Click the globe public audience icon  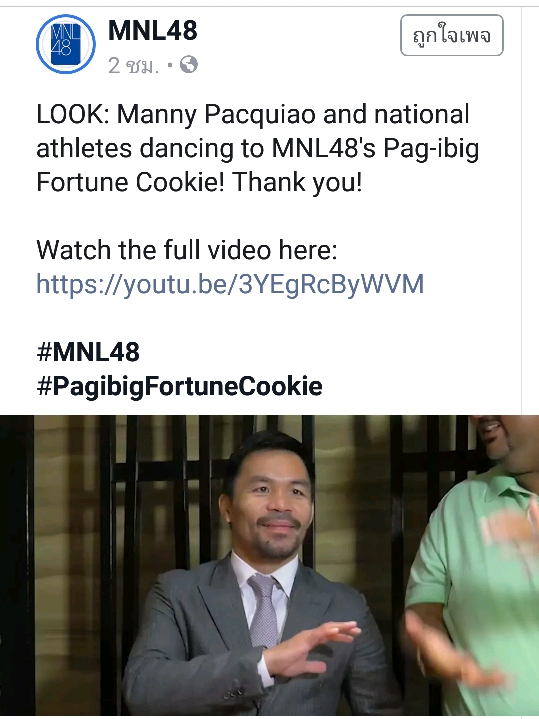coord(189,65)
